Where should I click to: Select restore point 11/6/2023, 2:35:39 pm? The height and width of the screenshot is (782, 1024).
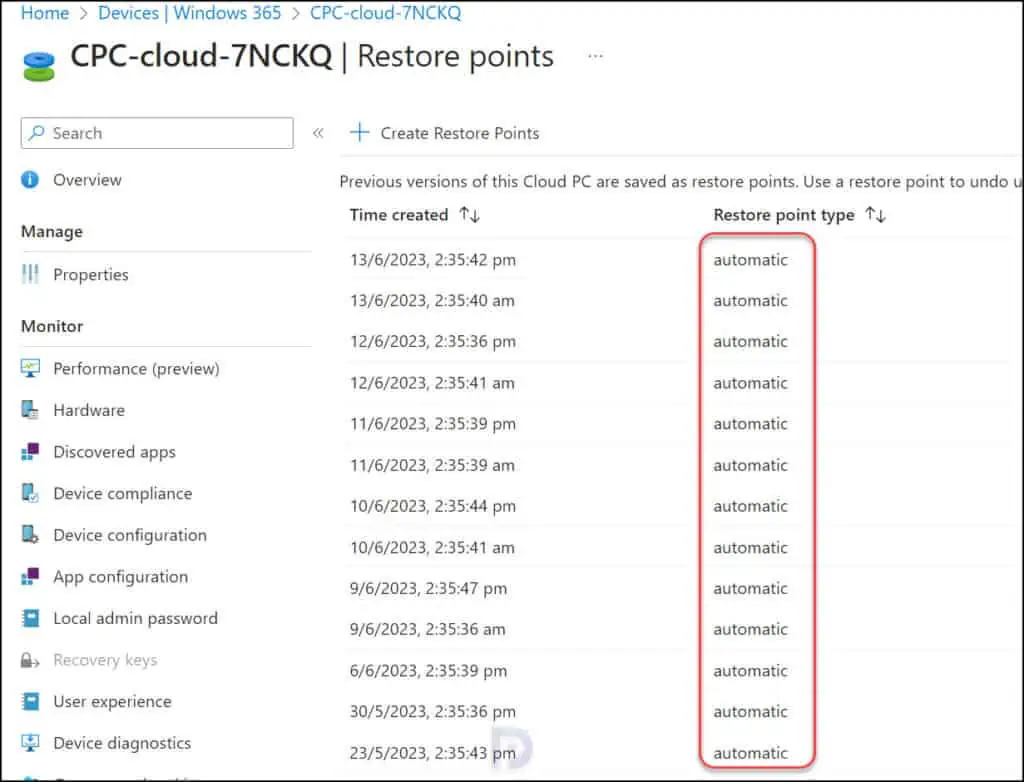[x=432, y=423]
